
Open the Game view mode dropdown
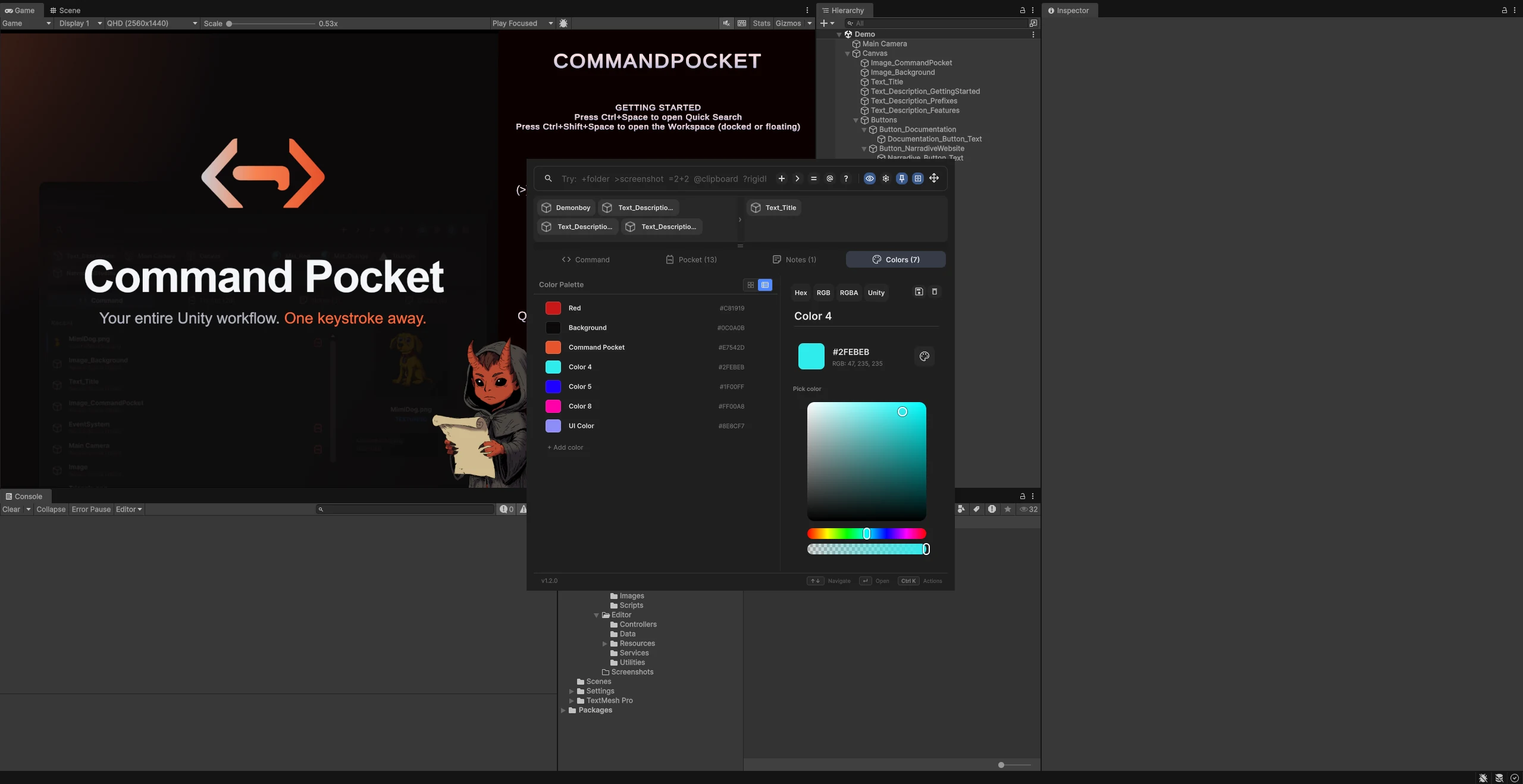[x=27, y=23]
